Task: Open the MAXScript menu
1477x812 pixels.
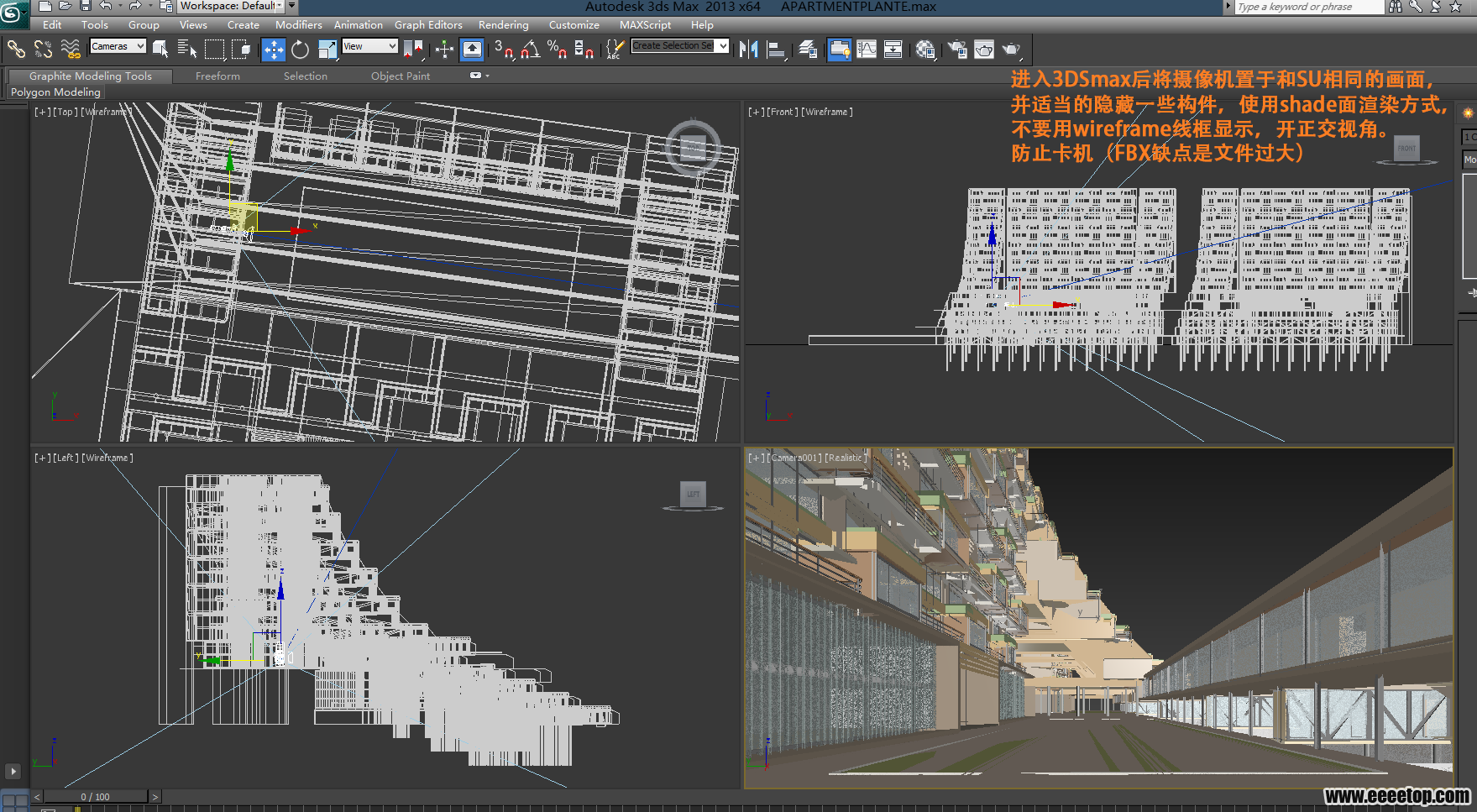Action: click(x=645, y=25)
